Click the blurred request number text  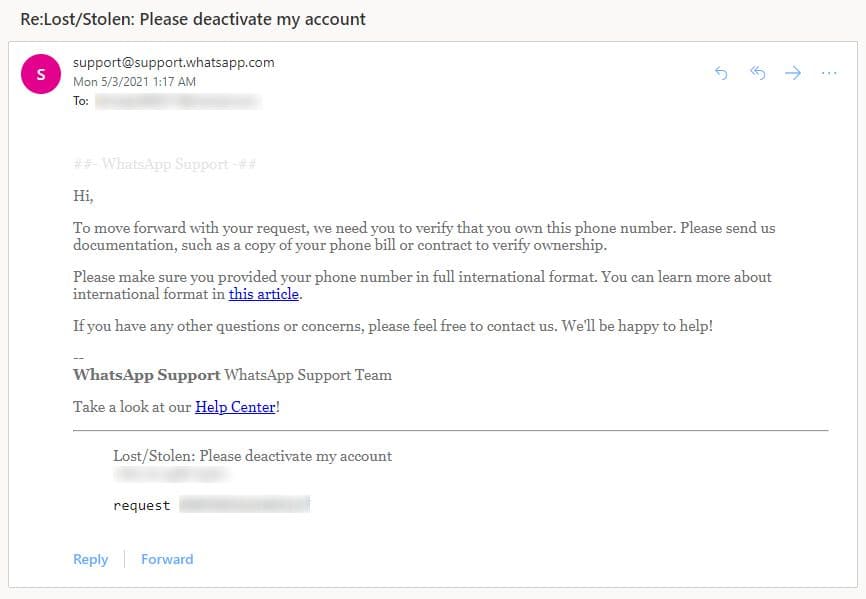coord(244,506)
